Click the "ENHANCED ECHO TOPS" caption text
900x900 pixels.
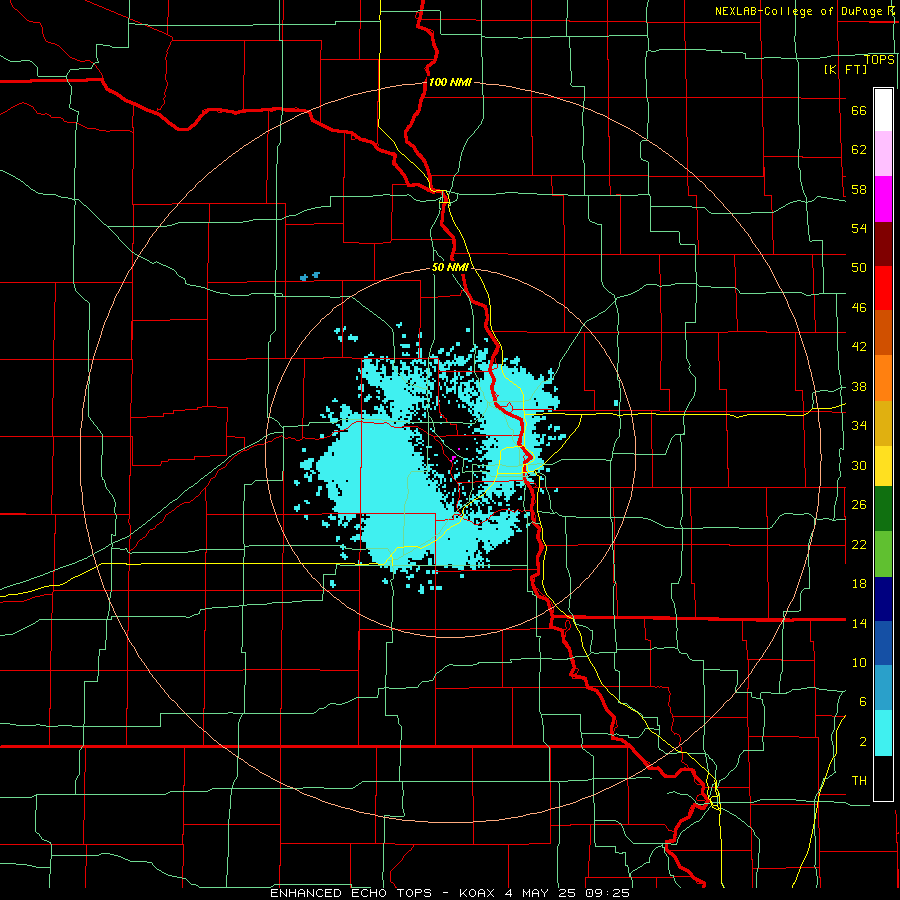pos(351,893)
